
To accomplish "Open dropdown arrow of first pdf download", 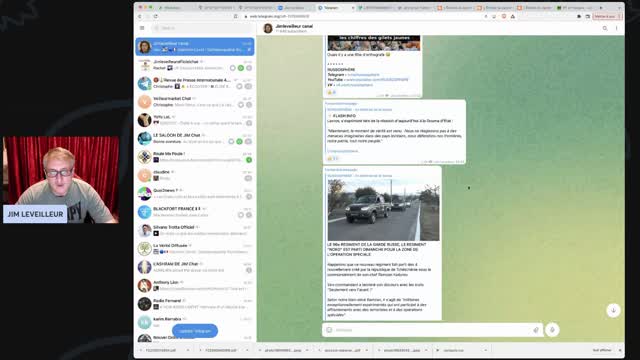I will (188, 350).
